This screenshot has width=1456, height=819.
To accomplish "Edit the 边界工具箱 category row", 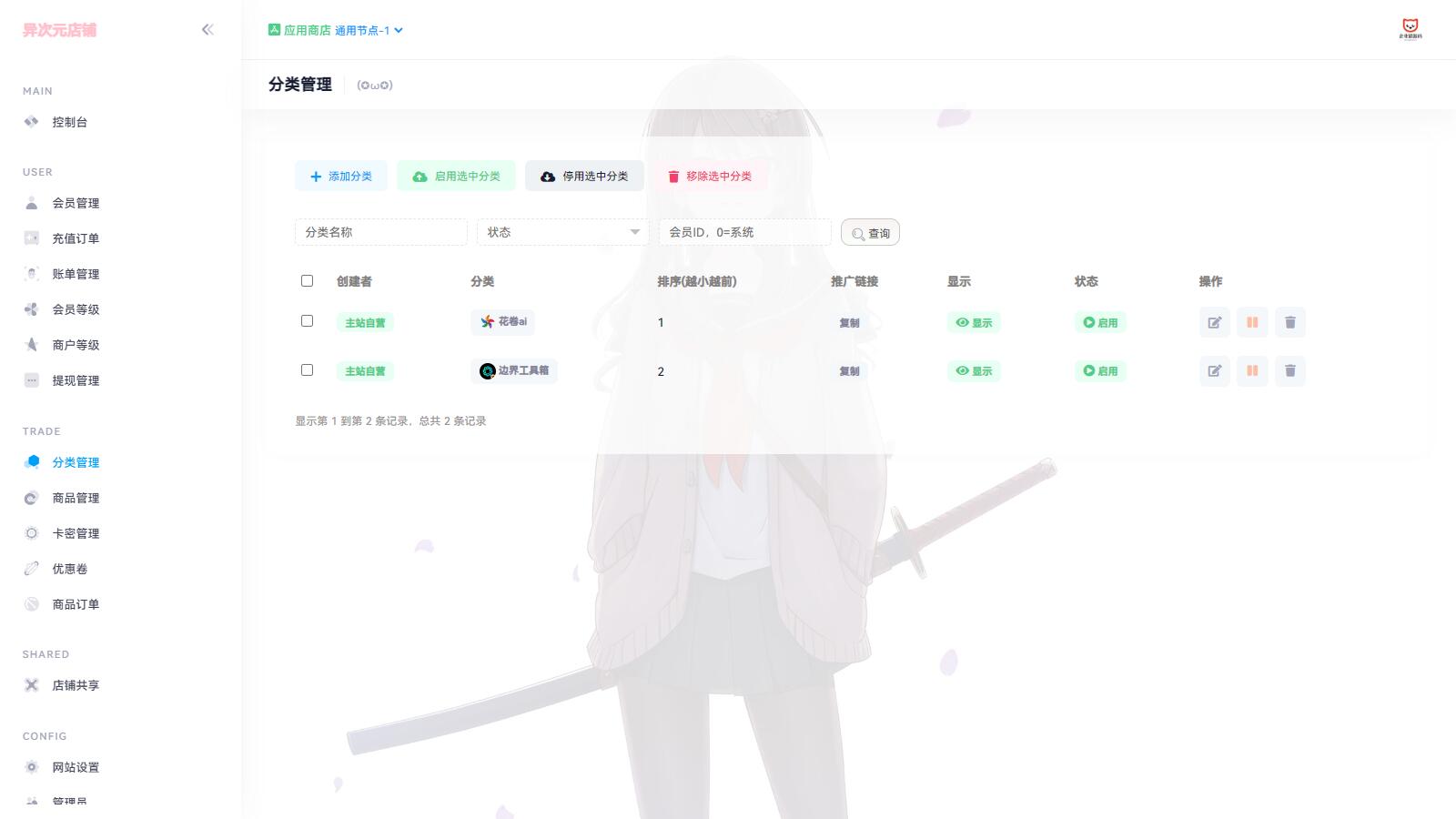I will click(x=1215, y=370).
